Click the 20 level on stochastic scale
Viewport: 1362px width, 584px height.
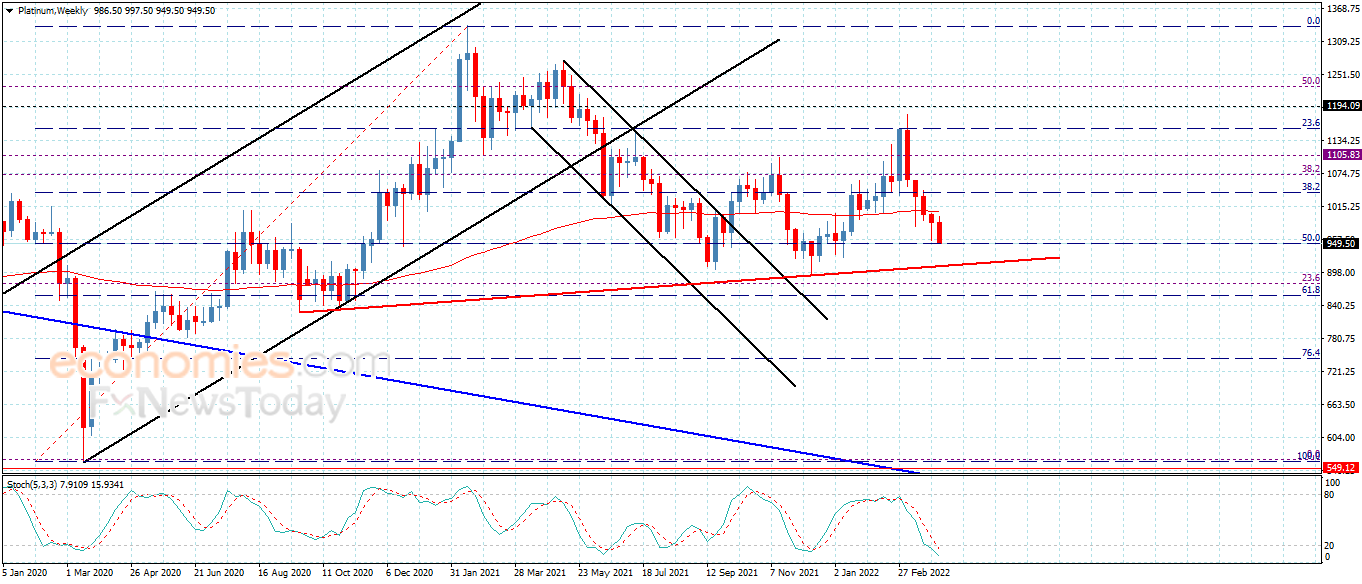coord(1329,545)
